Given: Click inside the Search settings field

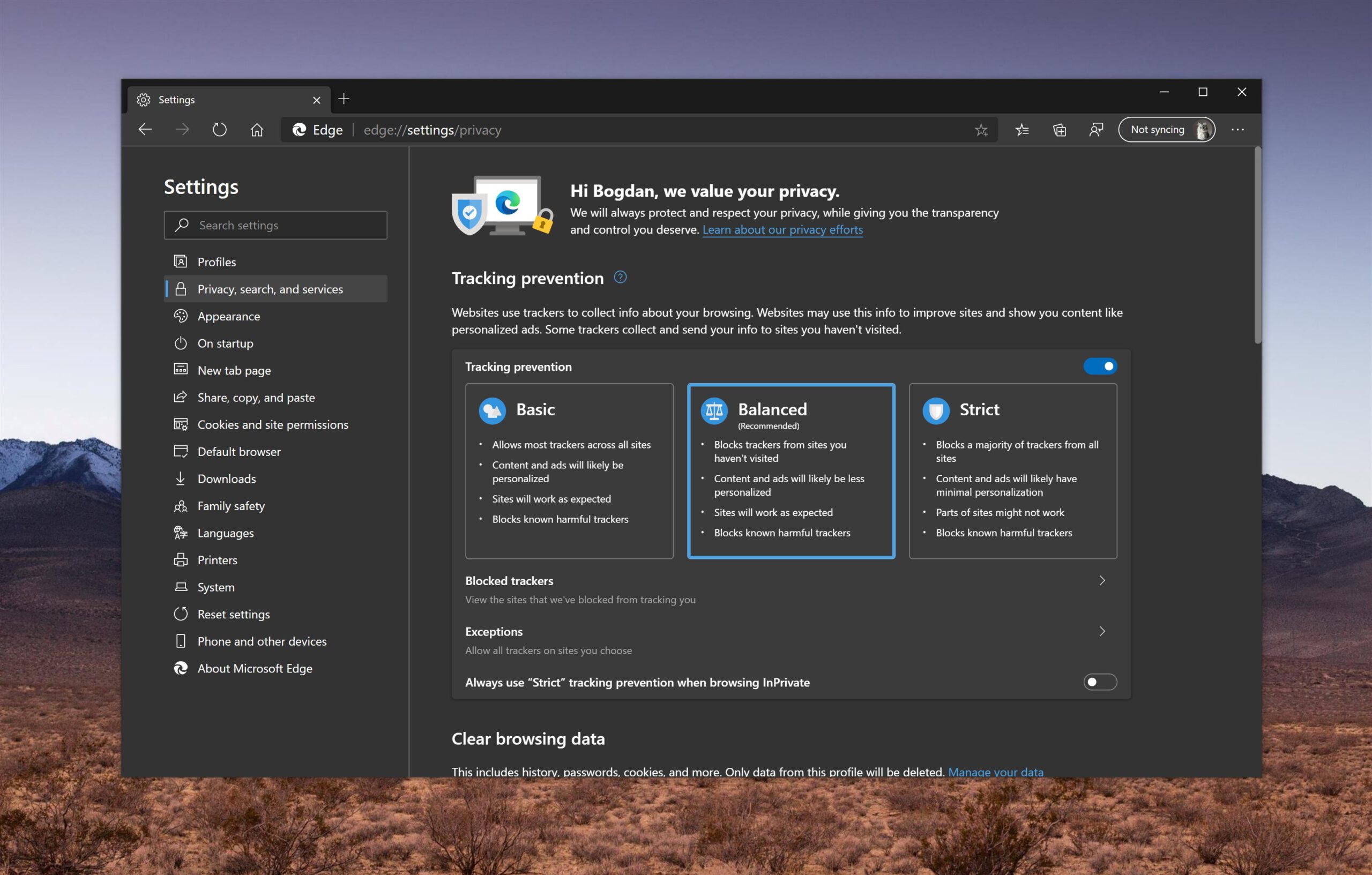Looking at the screenshot, I should (x=275, y=225).
